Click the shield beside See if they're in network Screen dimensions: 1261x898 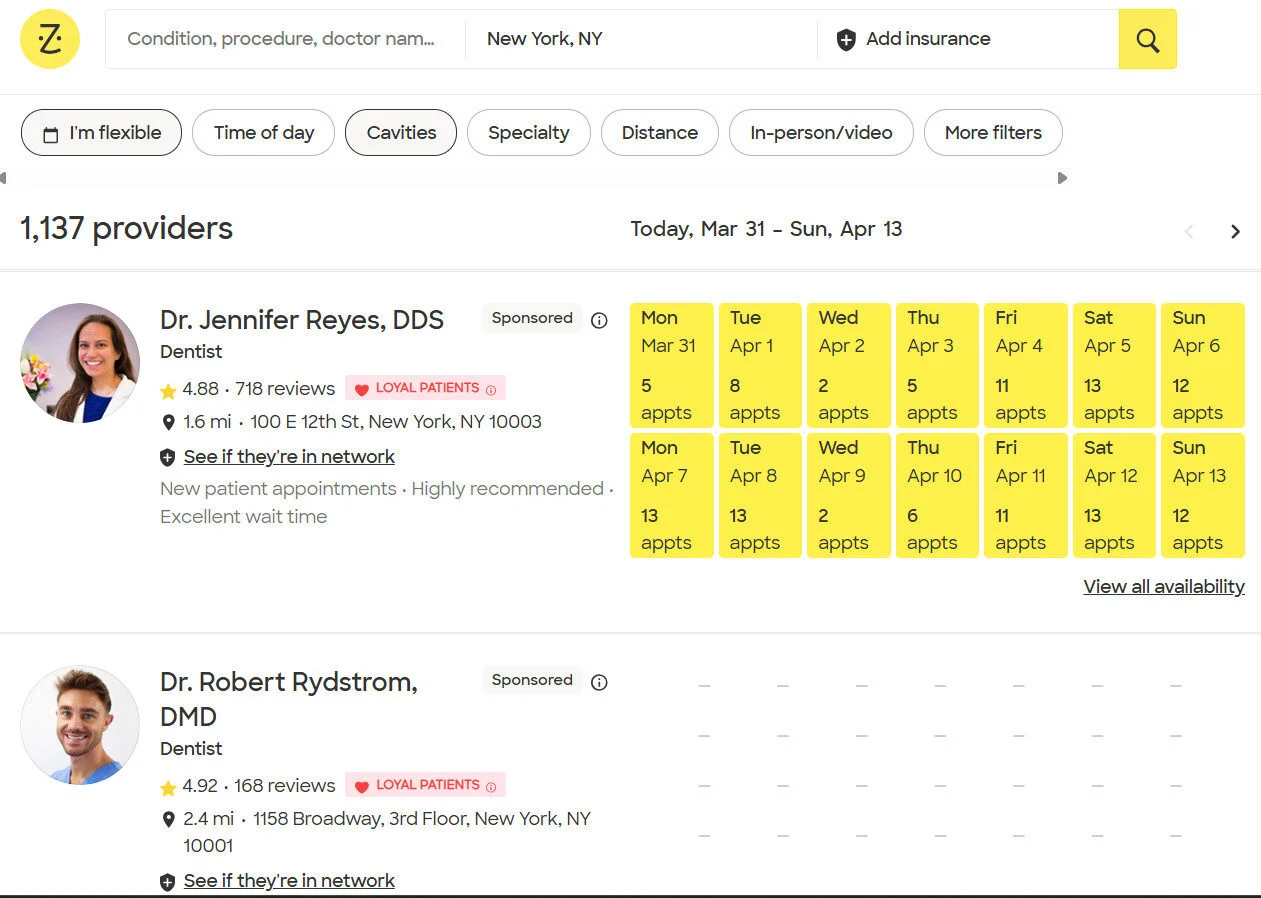coord(167,457)
